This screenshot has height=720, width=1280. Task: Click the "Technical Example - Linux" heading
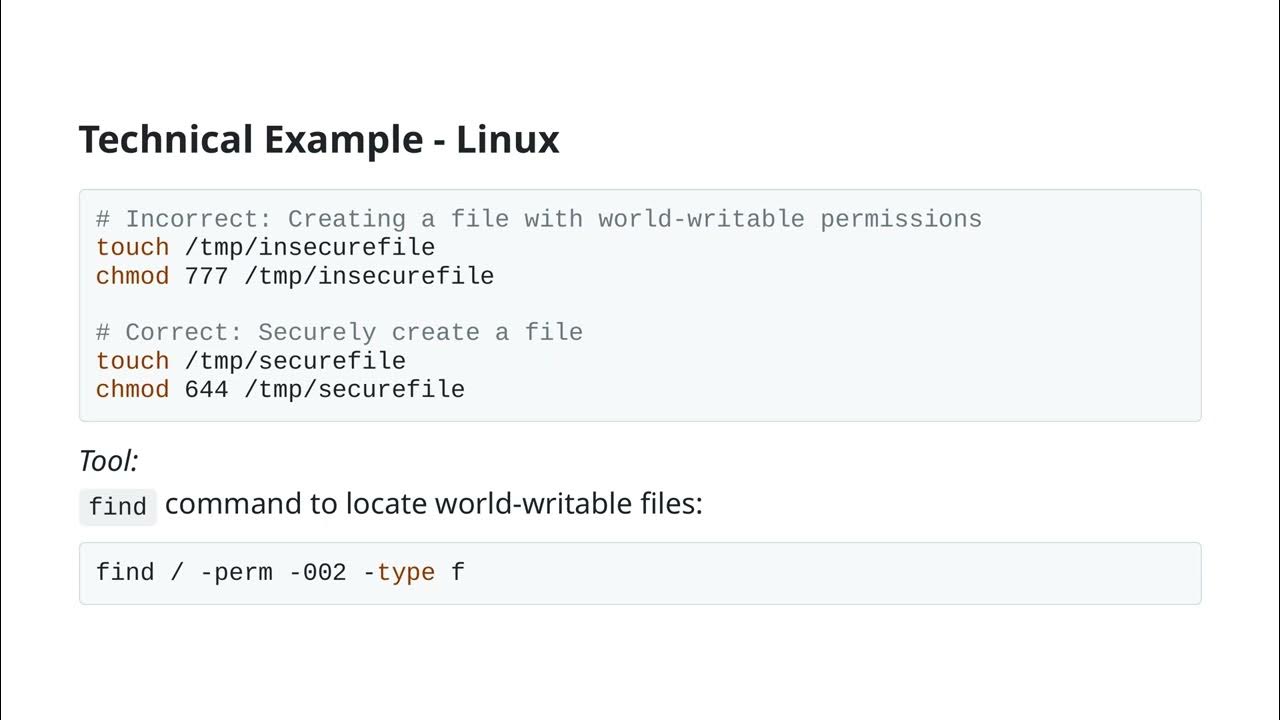(x=319, y=140)
